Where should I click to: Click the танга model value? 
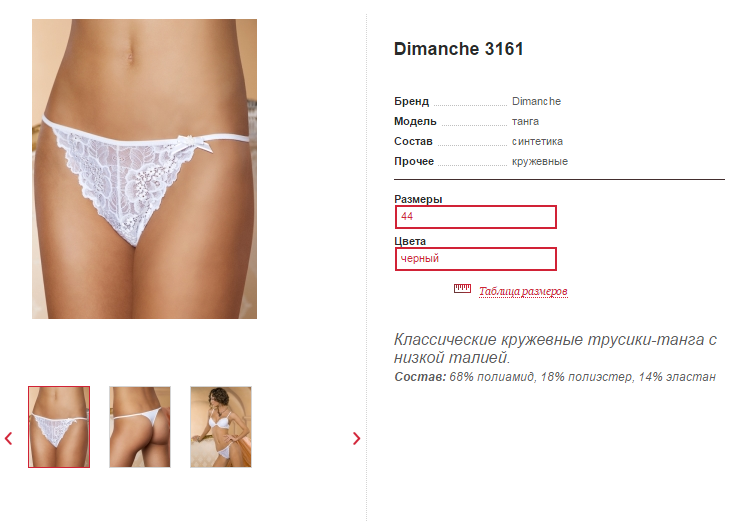525,121
